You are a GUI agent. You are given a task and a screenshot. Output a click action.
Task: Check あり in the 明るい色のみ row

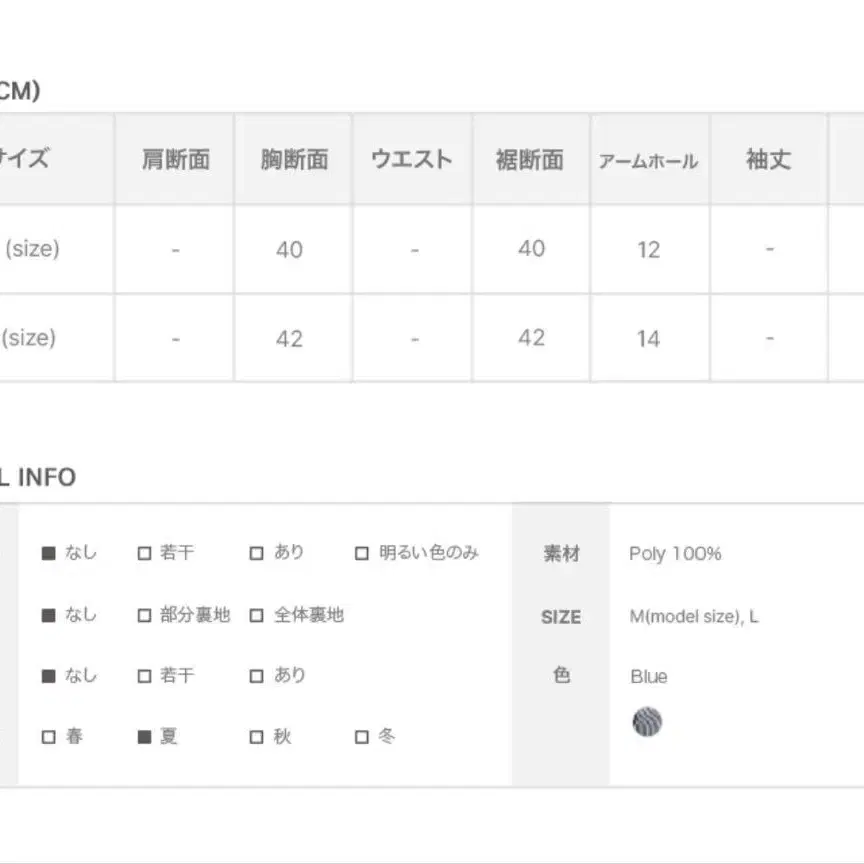tap(256, 553)
